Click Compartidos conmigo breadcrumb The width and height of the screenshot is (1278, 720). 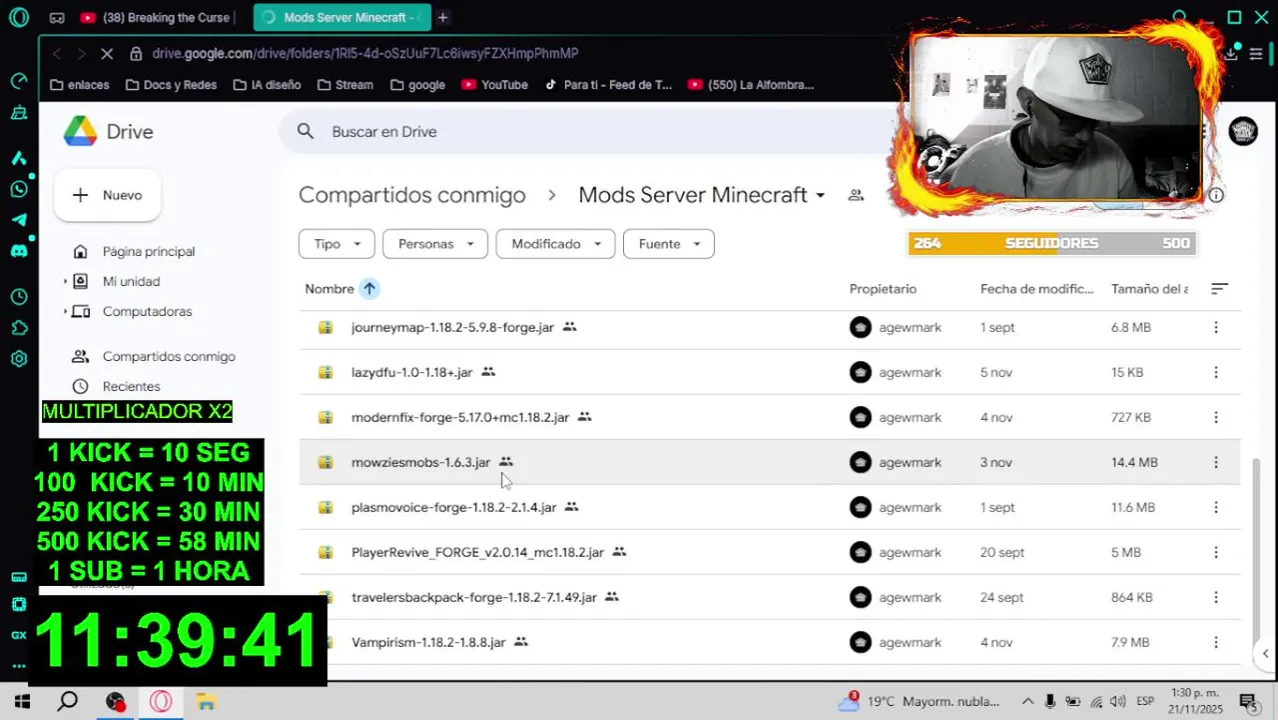point(412,195)
